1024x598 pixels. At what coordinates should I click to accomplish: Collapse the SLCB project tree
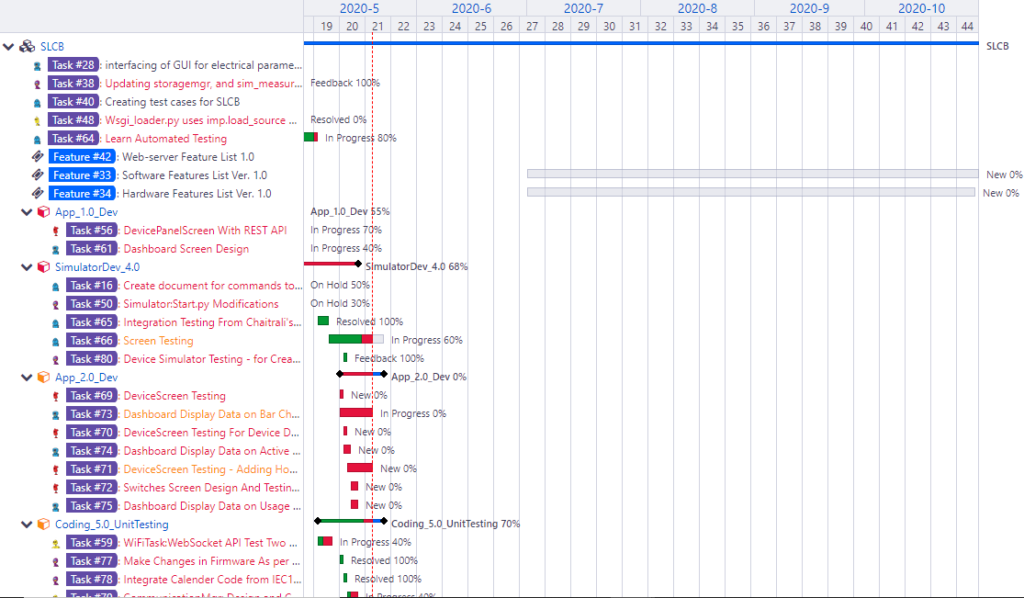[8, 47]
